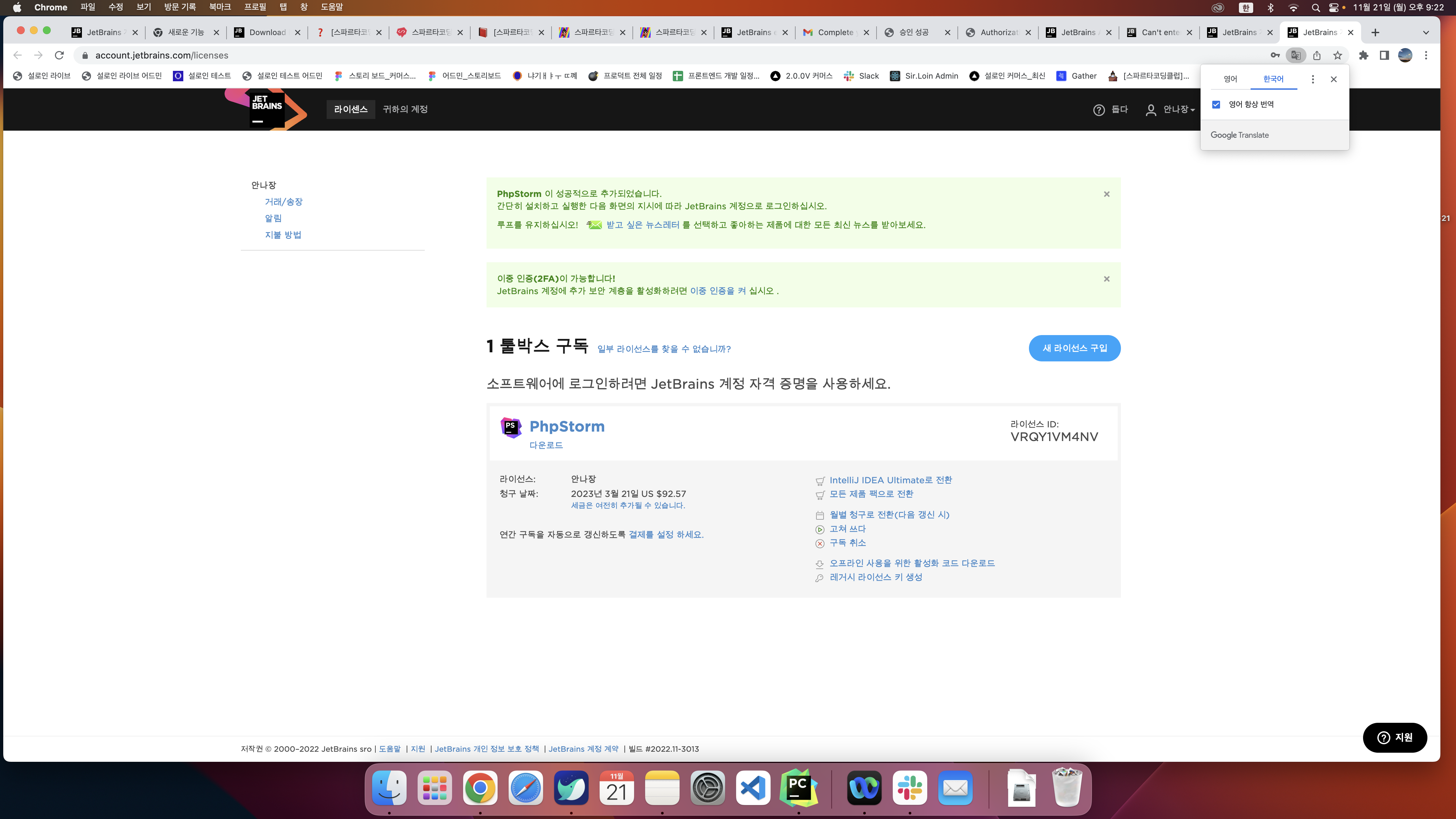Image resolution: width=1456 pixels, height=819 pixels.
Task: Open the Chrome 북마크 menu
Action: click(x=220, y=7)
